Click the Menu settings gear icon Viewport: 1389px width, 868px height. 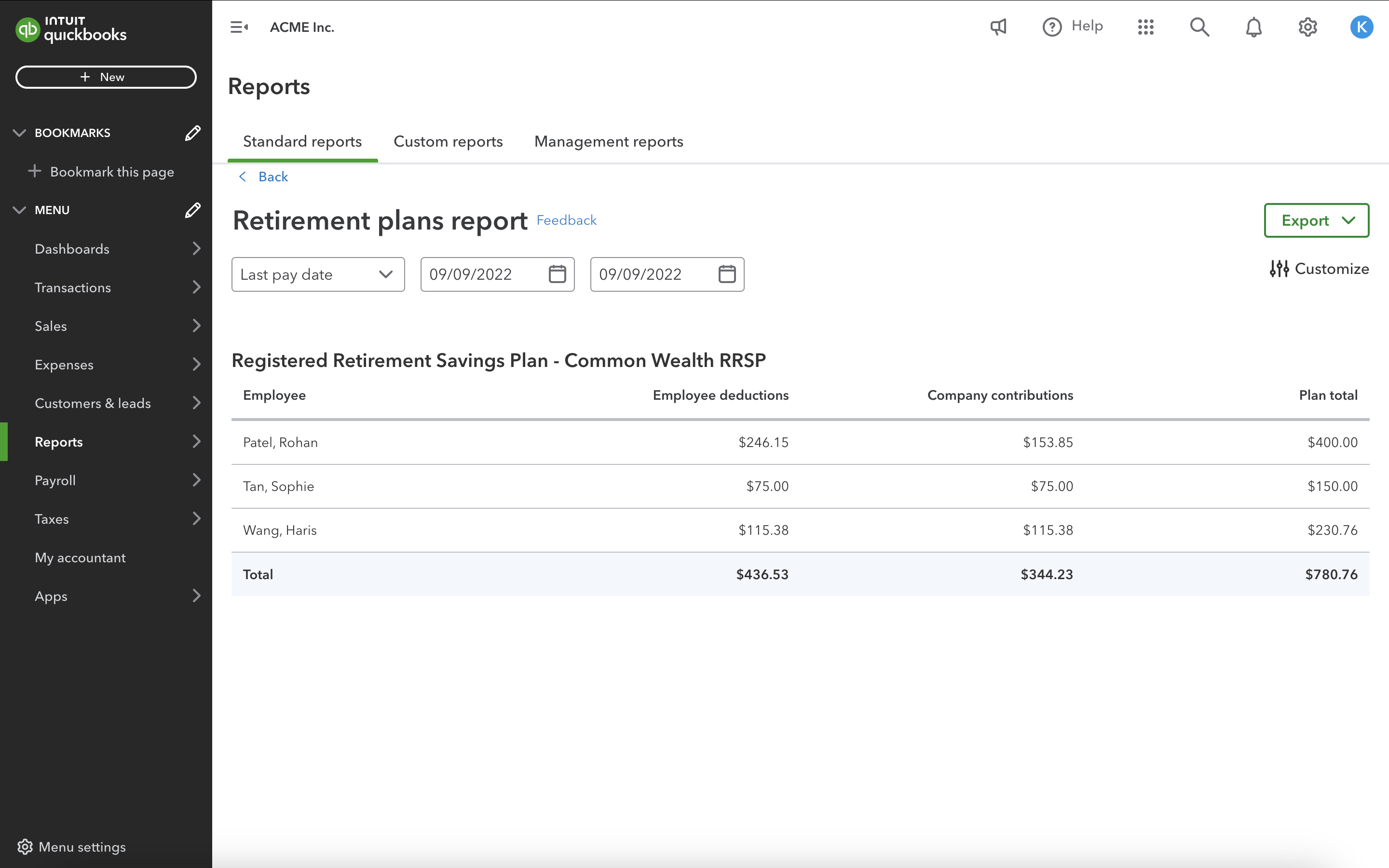click(25, 847)
